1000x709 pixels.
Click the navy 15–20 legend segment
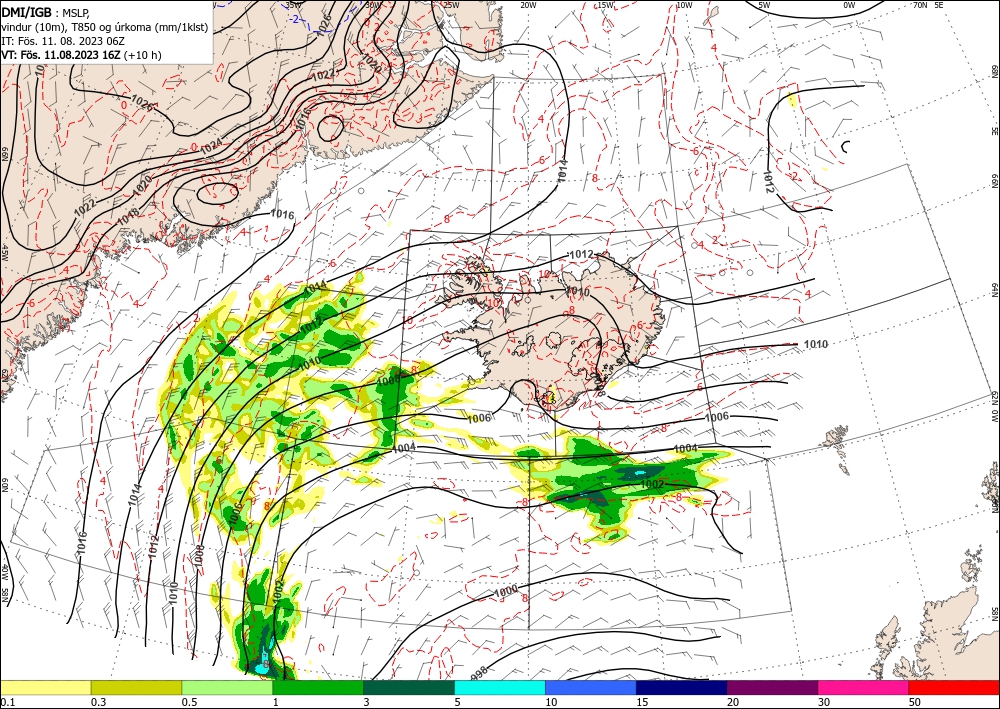[681, 687]
